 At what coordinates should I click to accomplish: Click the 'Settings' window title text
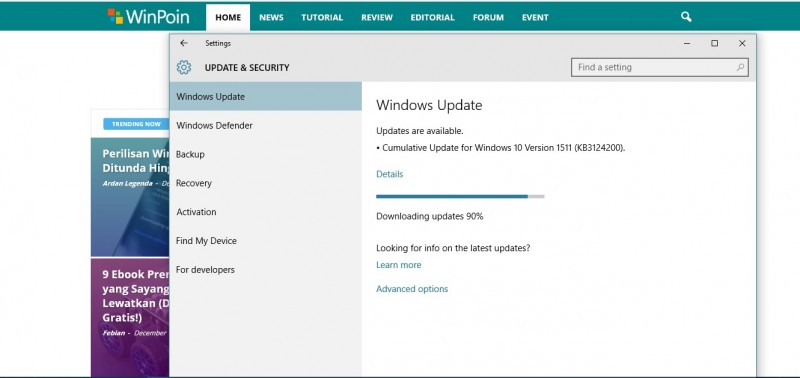(x=218, y=43)
